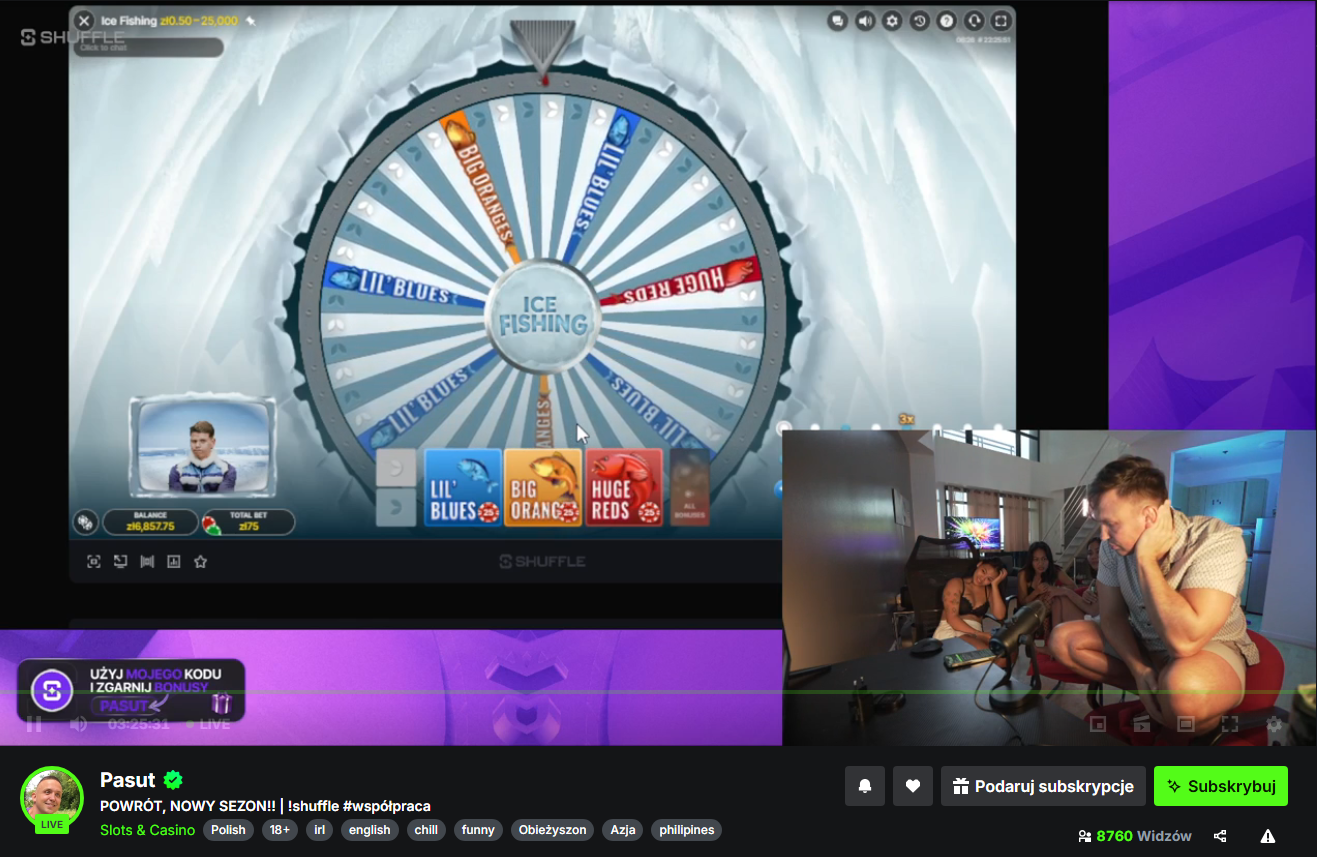Select the irl tag
This screenshot has height=857, width=1317.
tap(319, 830)
